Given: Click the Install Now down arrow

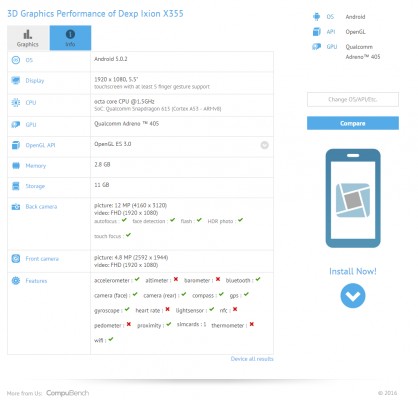Looking at the screenshot, I should pyautogui.click(x=353, y=296).
